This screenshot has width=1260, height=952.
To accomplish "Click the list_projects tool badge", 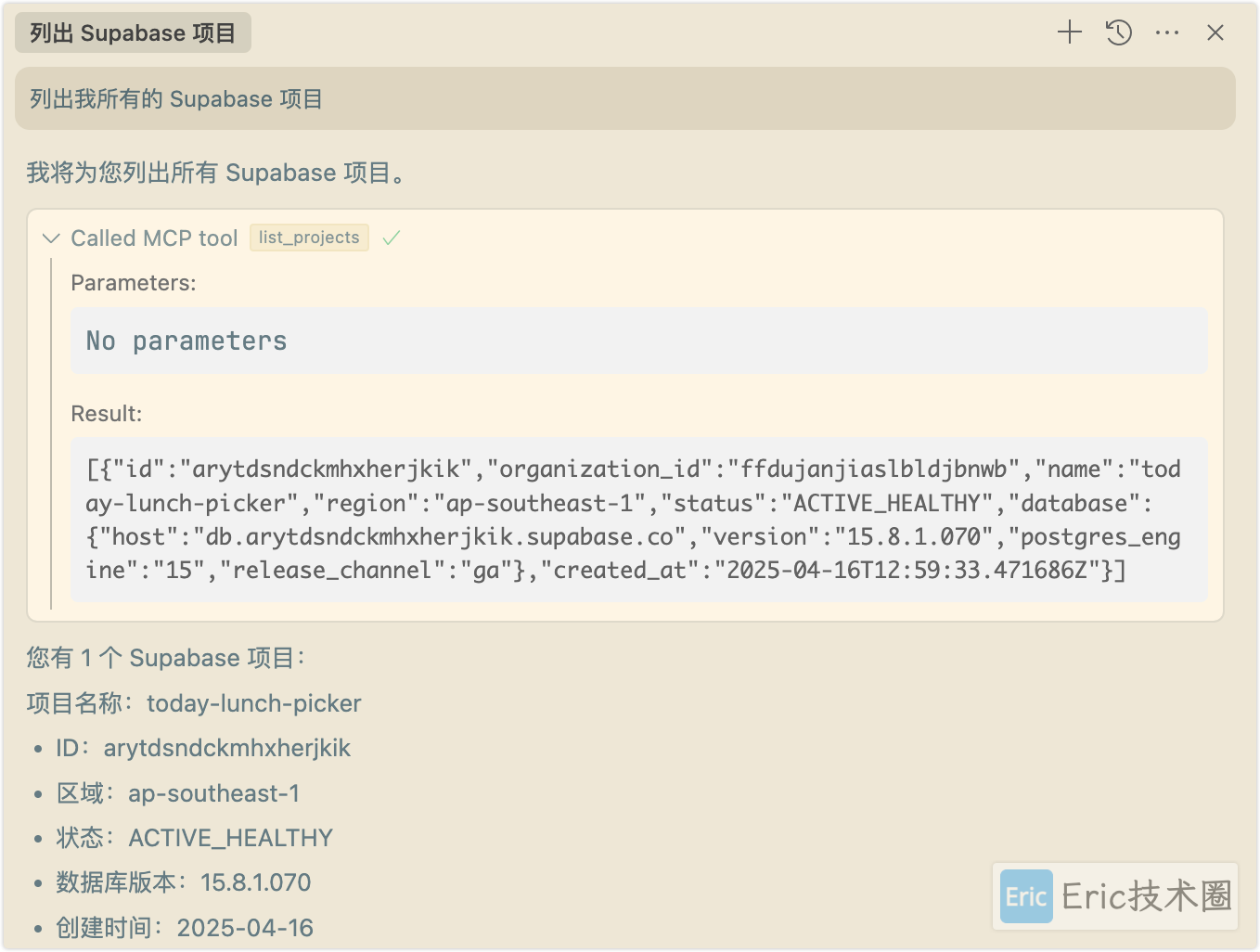I will [x=309, y=238].
